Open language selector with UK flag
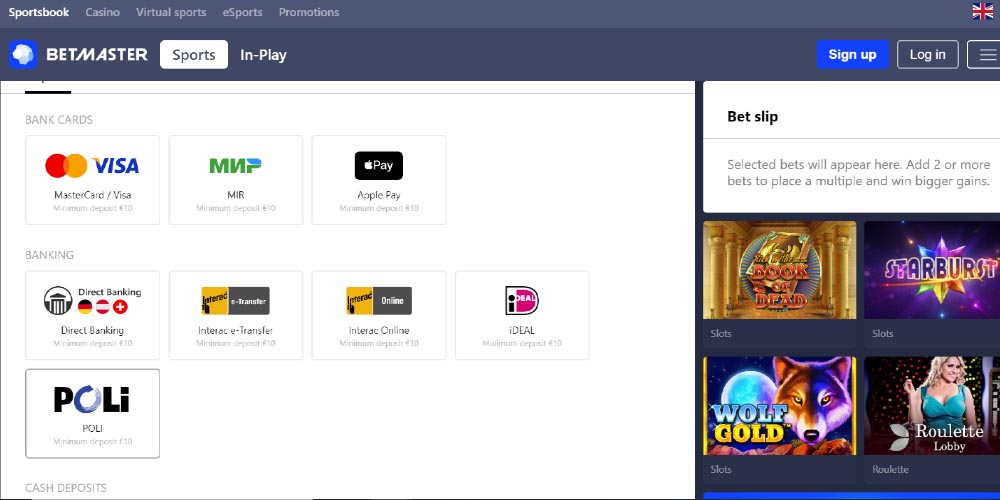The width and height of the screenshot is (1000, 500). click(x=982, y=12)
